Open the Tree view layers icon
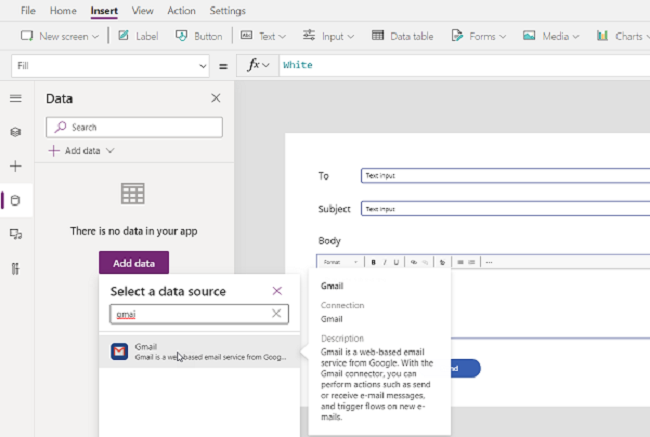This screenshot has height=437, width=650. (16, 132)
